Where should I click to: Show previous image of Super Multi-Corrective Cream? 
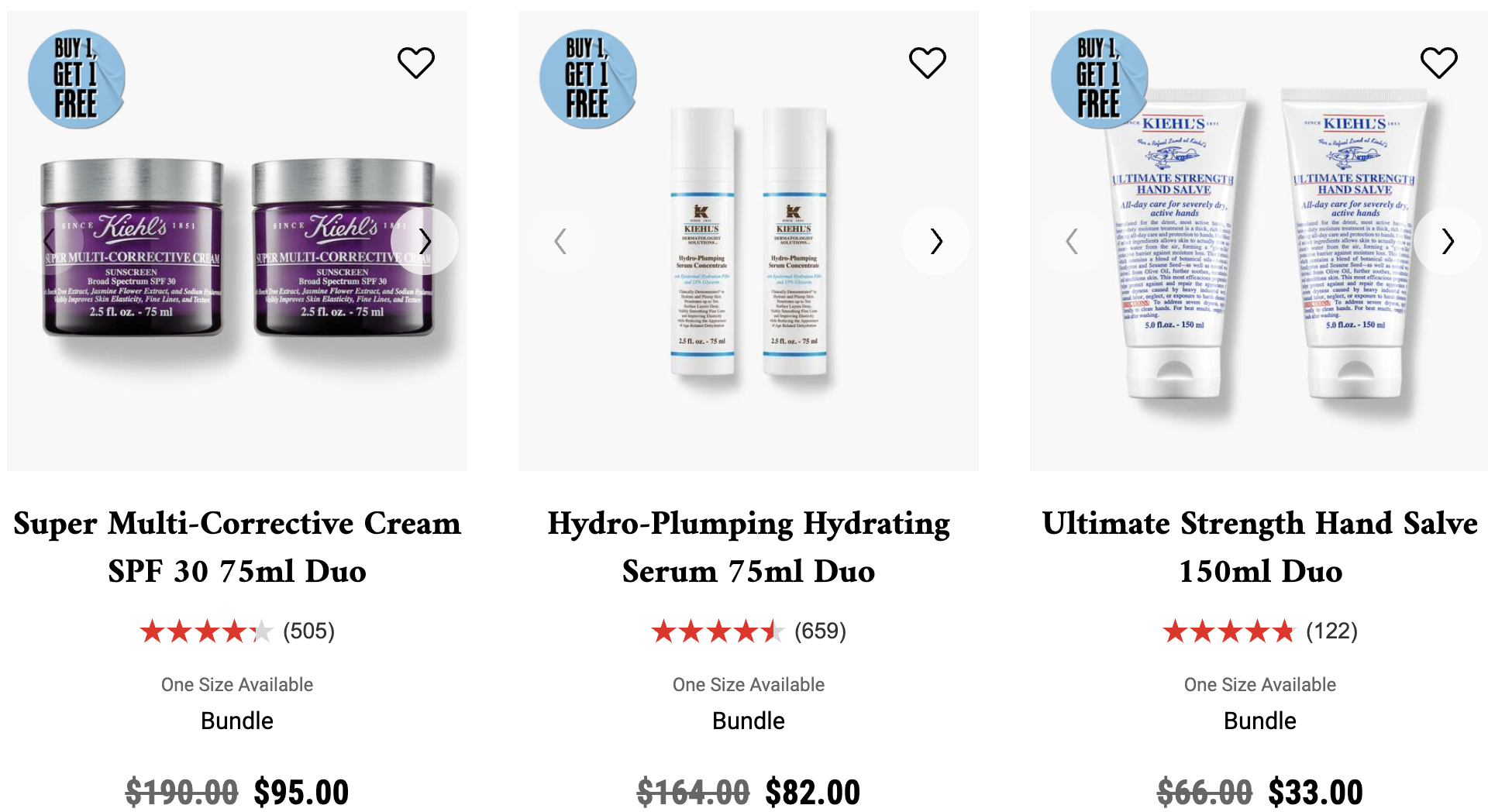(x=50, y=241)
